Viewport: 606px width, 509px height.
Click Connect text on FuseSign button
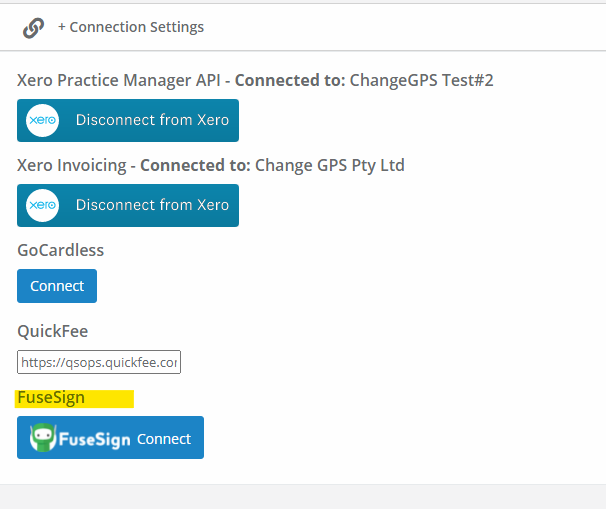164,439
